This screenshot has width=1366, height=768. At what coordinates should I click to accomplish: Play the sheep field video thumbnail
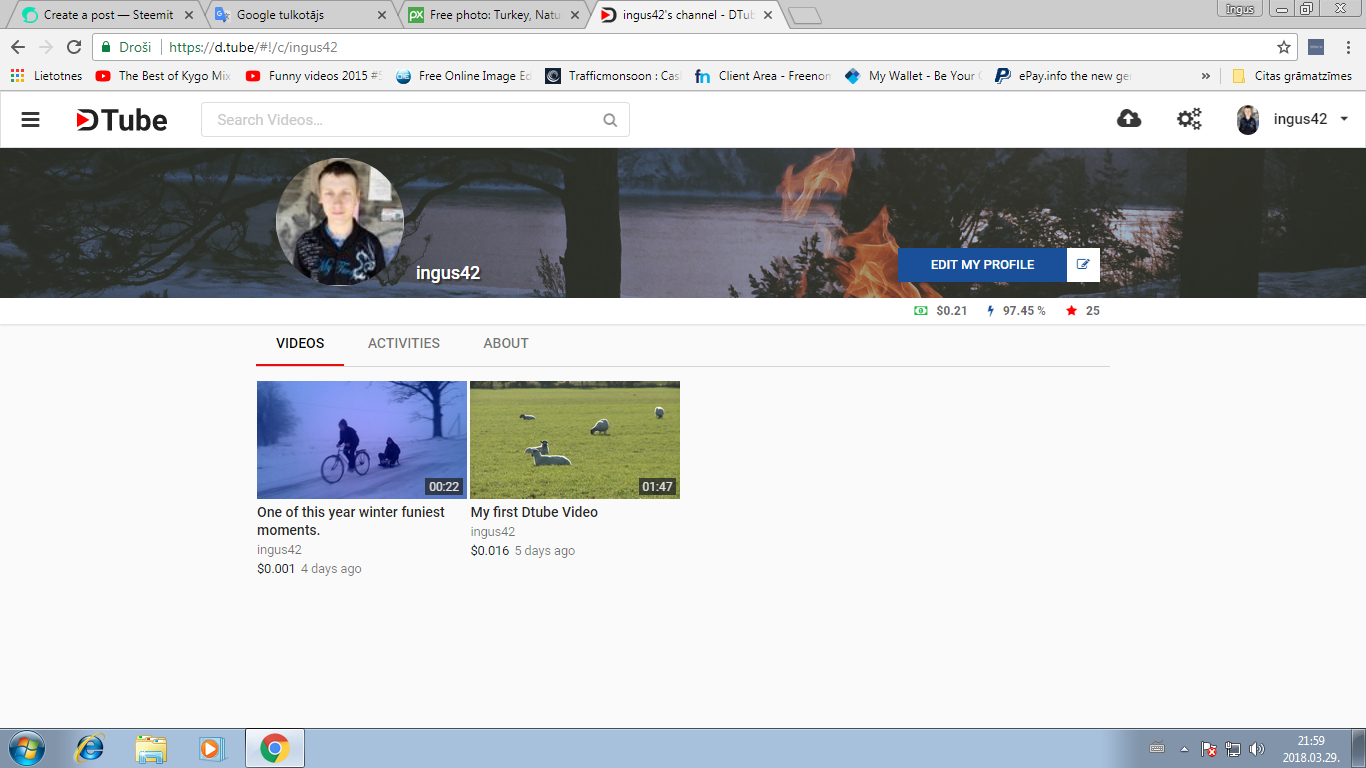click(575, 440)
